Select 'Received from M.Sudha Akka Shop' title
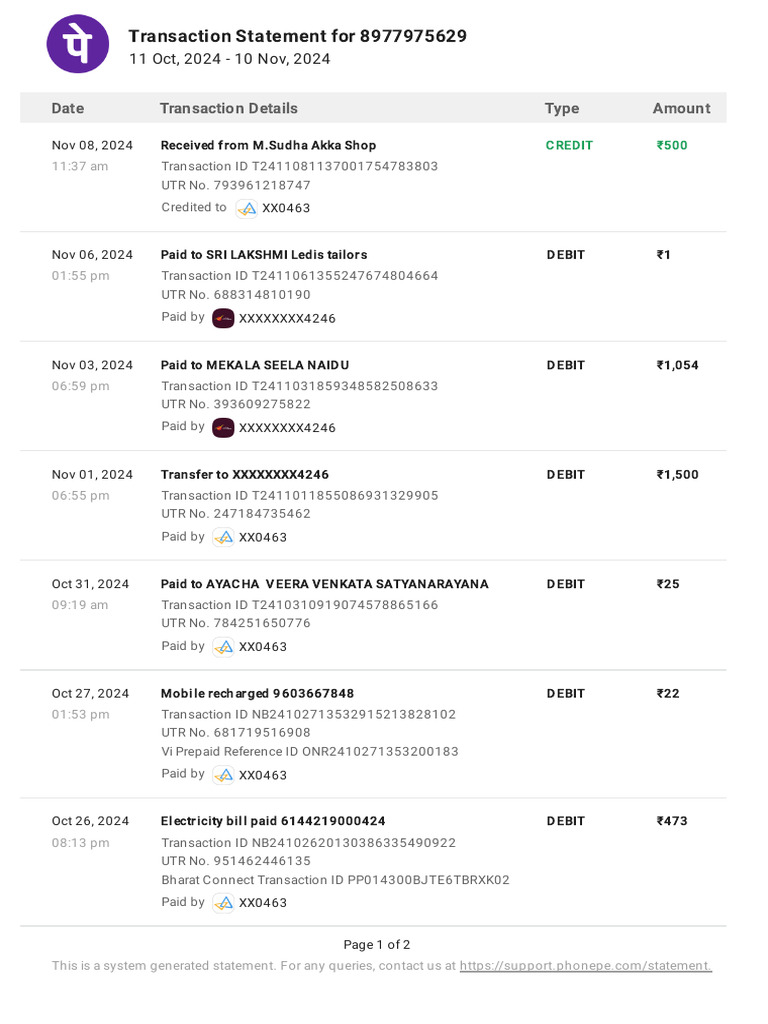The width and height of the screenshot is (768, 1024). [268, 146]
